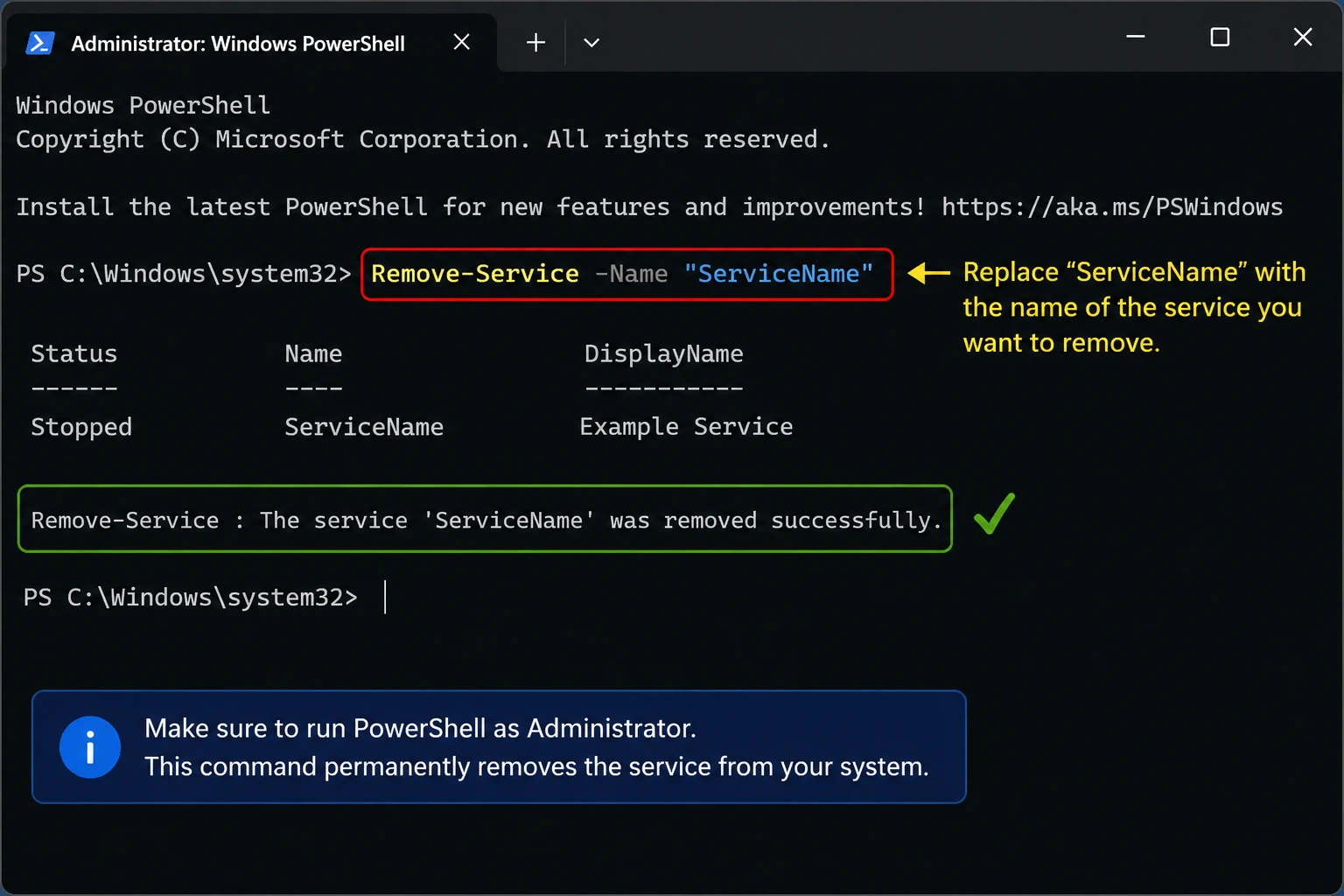Viewport: 1344px width, 896px height.
Task: Click the blue "ServiceName" string argument
Action: [779, 274]
